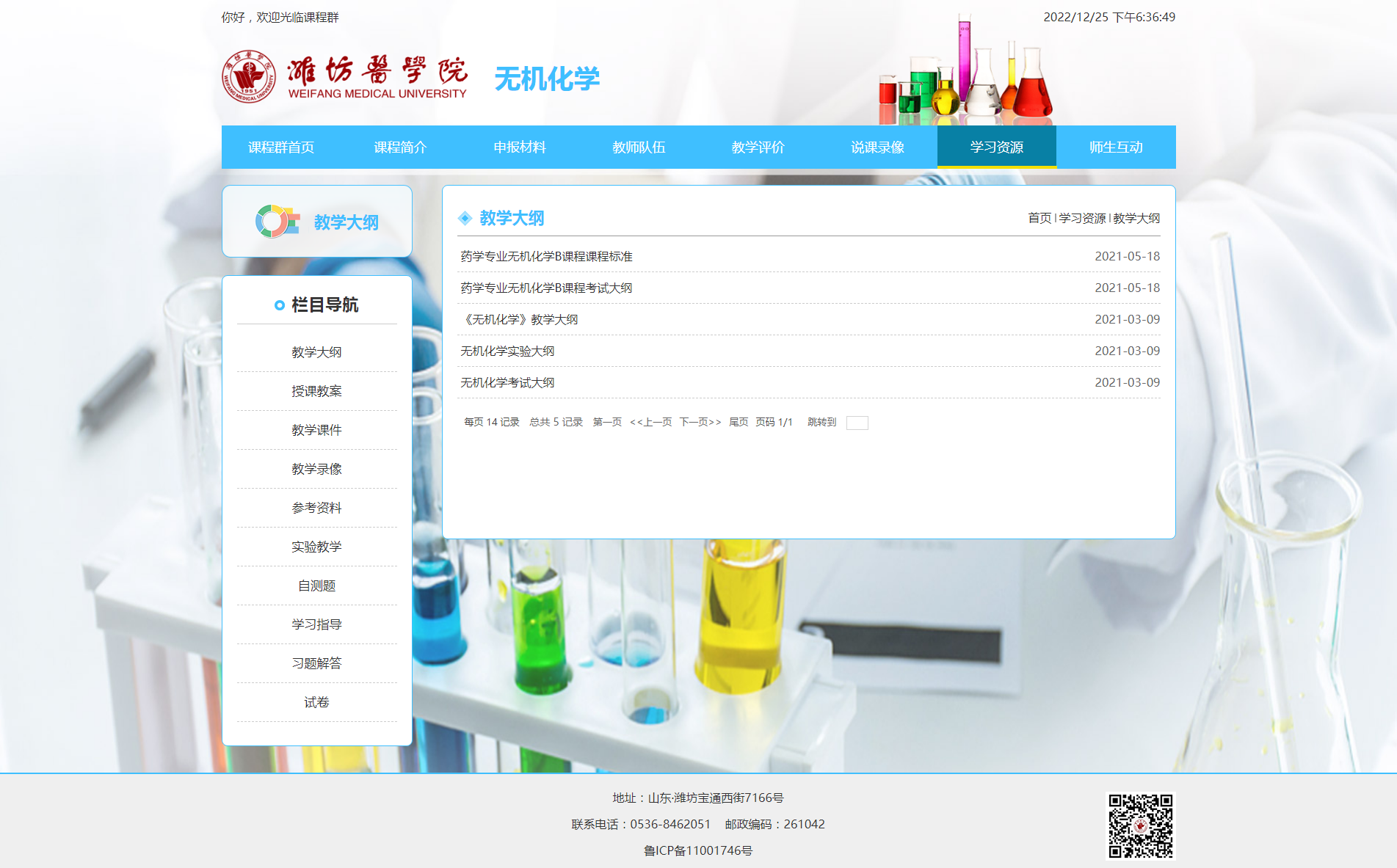Open the 师生互动 menu item

click(x=1115, y=147)
